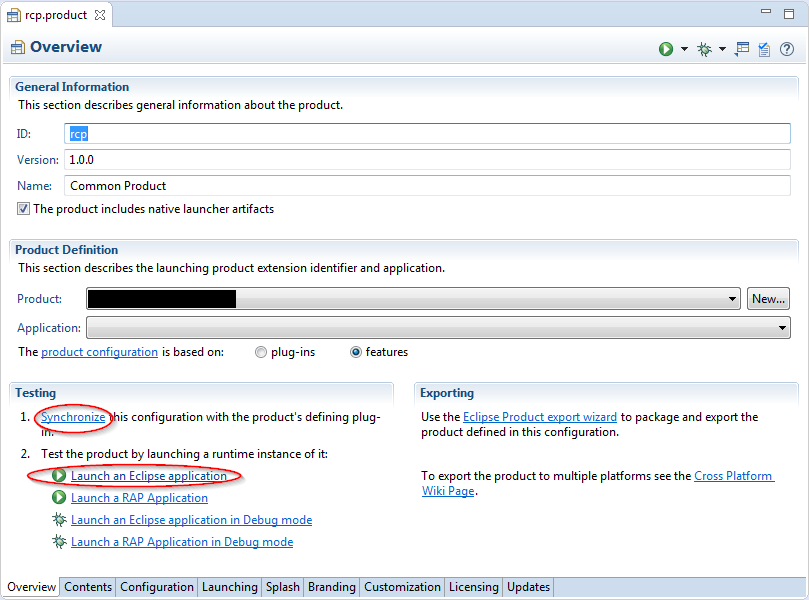This screenshot has height=600, width=809.
Task: Open the Eclipse Product export wizard link
Action: (x=540, y=417)
